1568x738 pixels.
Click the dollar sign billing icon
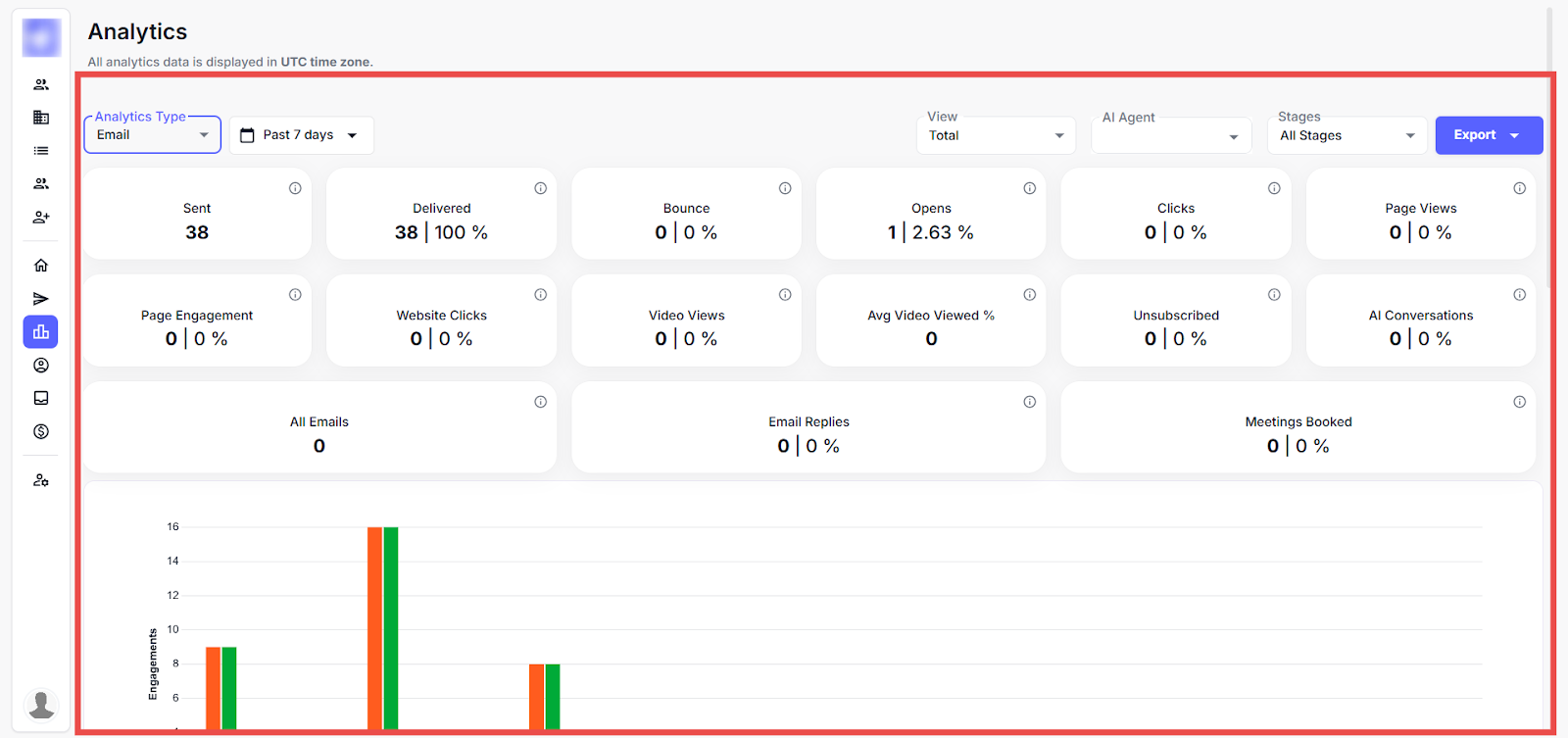[x=41, y=431]
